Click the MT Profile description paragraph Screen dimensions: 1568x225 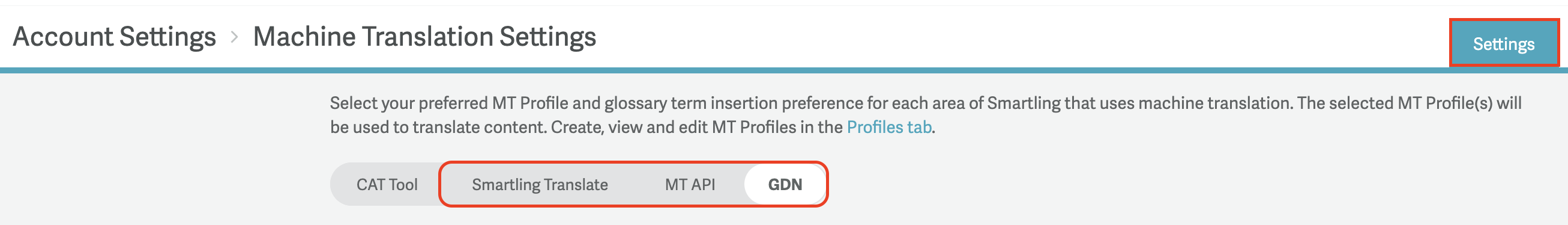[925, 115]
